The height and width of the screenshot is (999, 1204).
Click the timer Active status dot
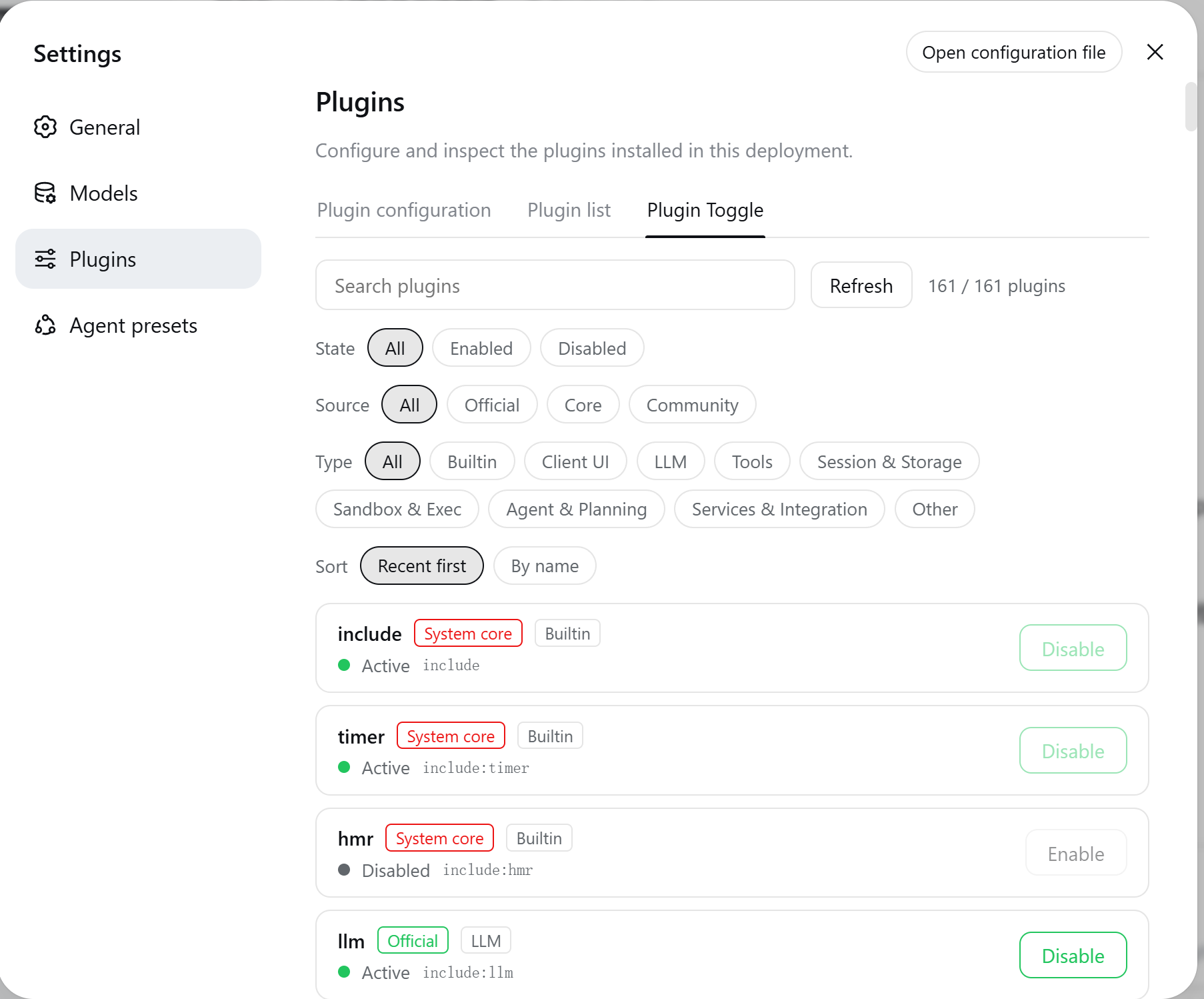pos(344,767)
